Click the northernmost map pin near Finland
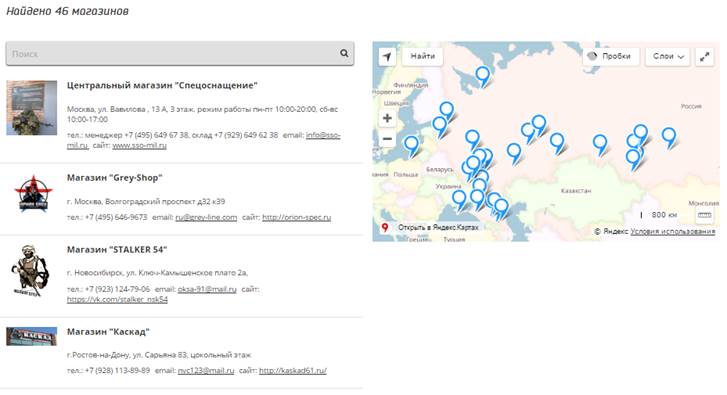The height and width of the screenshot is (395, 727). [x=483, y=76]
